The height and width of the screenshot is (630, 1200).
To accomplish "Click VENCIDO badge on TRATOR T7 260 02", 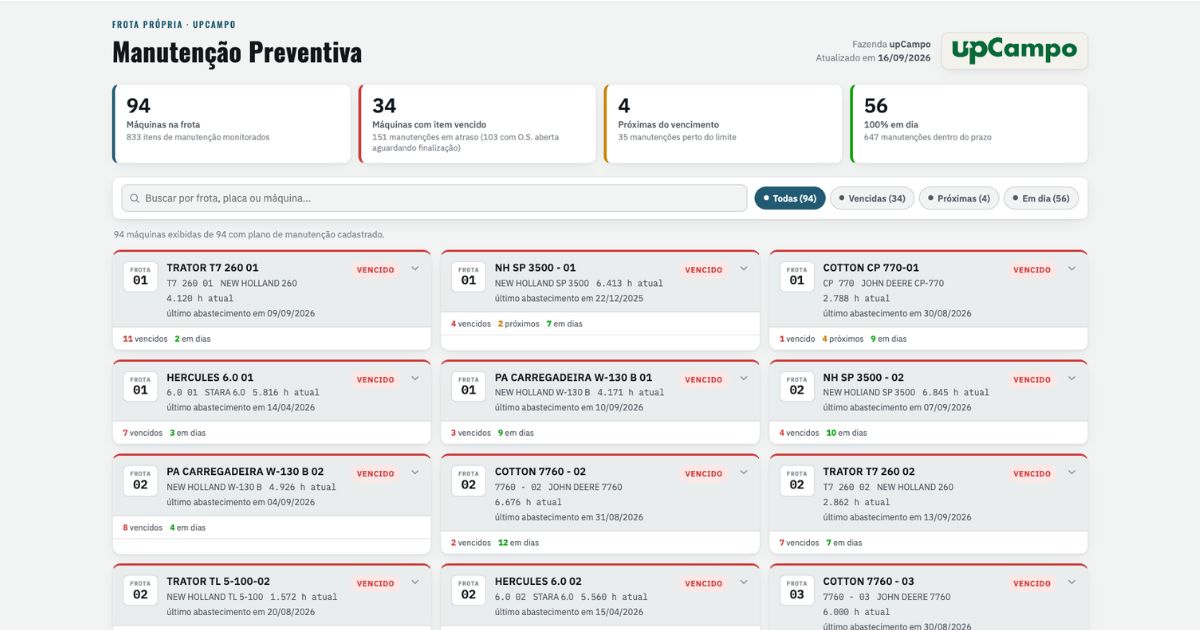I will coord(1032,474).
